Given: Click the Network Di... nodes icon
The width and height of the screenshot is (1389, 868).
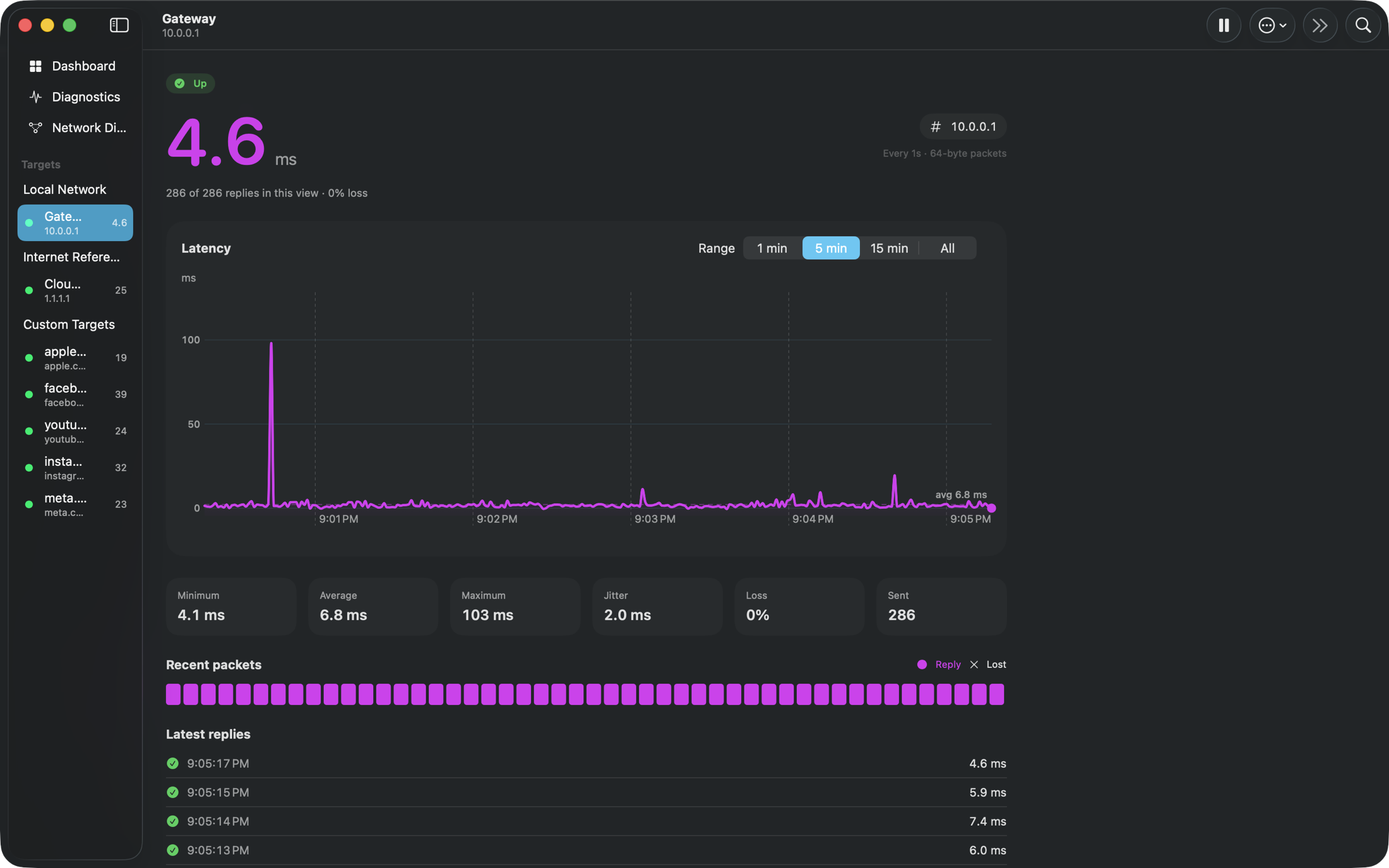Looking at the screenshot, I should (35, 128).
